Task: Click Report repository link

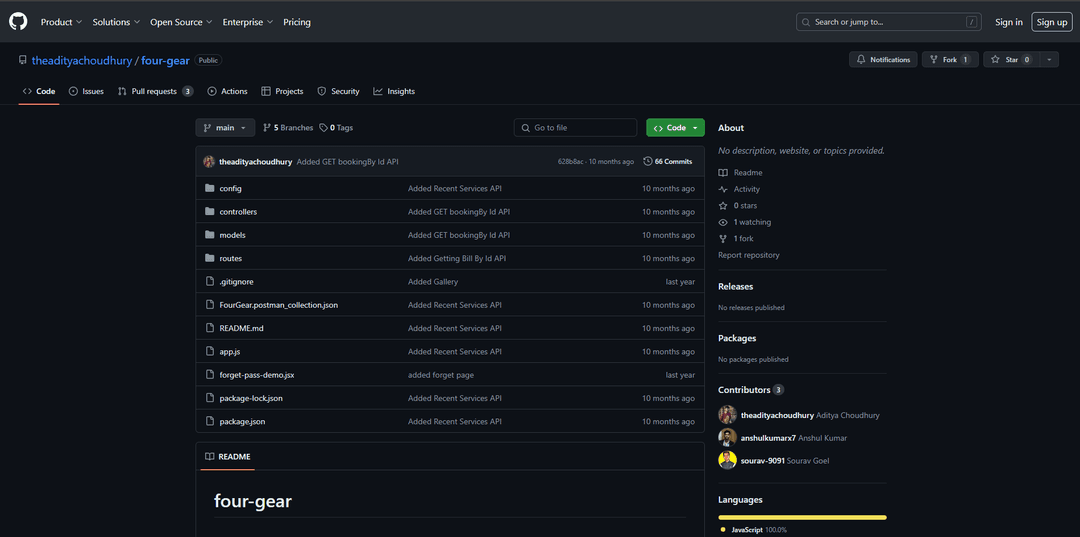Action: tap(749, 255)
